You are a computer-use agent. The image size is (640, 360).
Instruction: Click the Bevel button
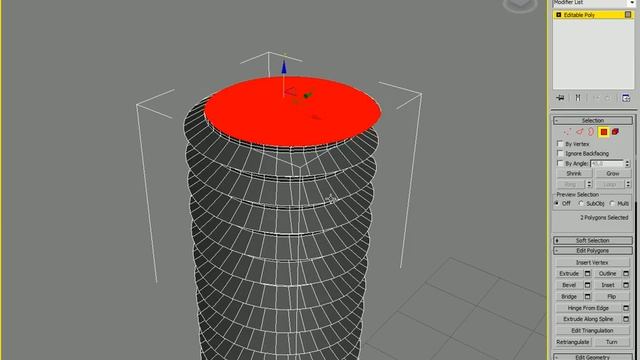pyautogui.click(x=569, y=285)
